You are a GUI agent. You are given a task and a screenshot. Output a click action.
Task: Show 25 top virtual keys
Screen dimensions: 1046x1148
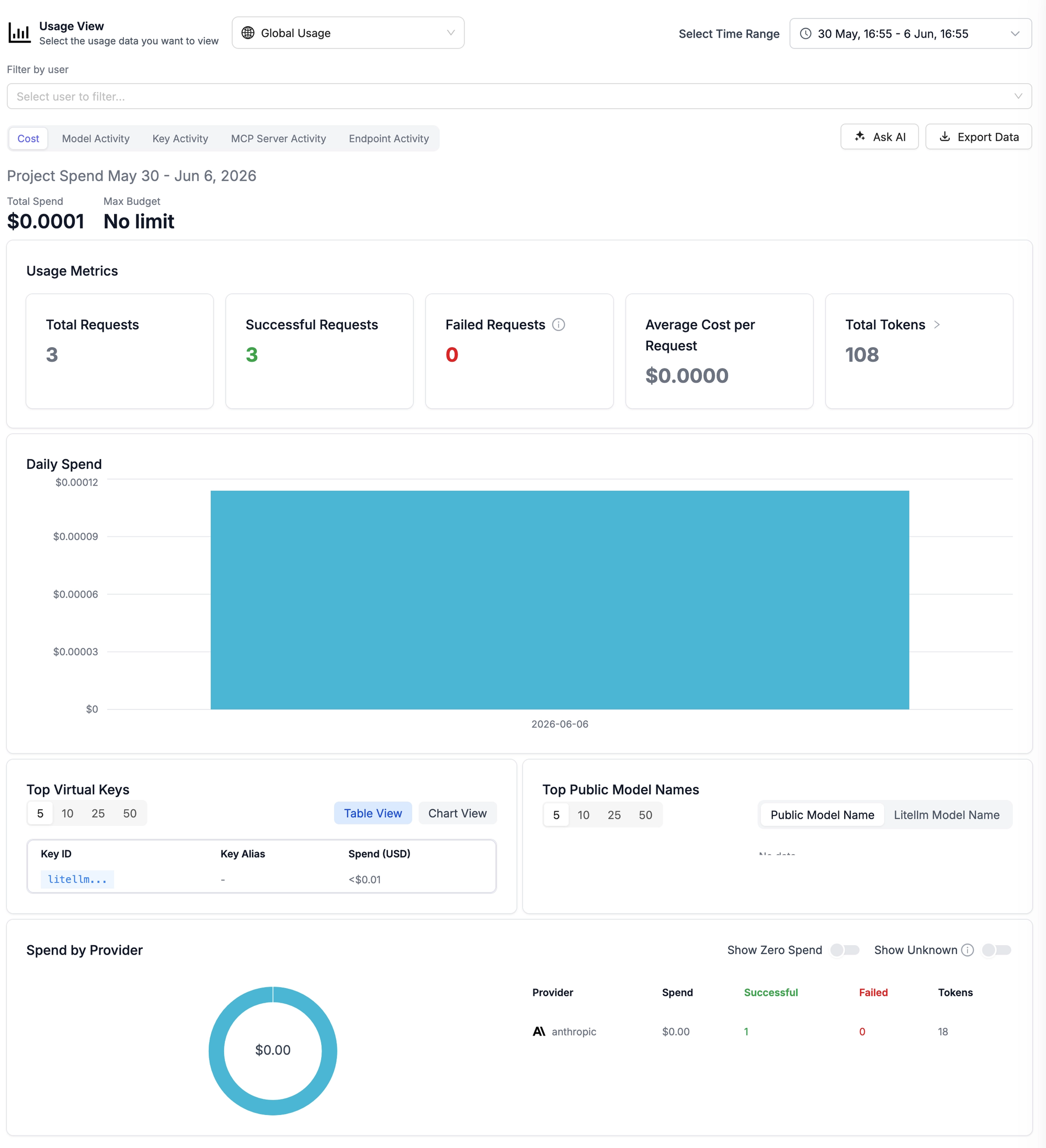98,813
